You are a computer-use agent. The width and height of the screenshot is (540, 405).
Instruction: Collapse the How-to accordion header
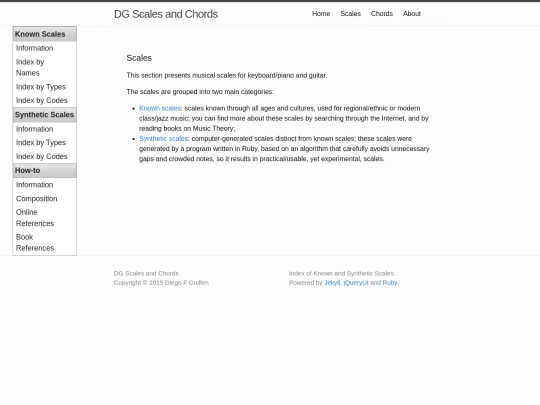[45, 170]
